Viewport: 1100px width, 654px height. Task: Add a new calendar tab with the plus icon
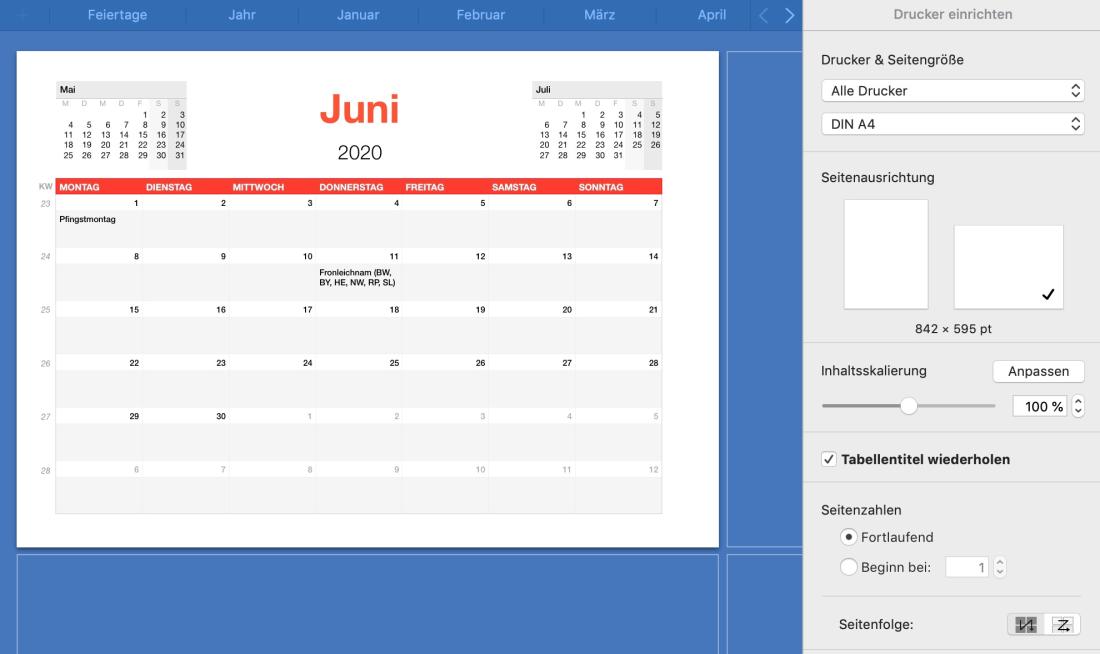(21, 15)
